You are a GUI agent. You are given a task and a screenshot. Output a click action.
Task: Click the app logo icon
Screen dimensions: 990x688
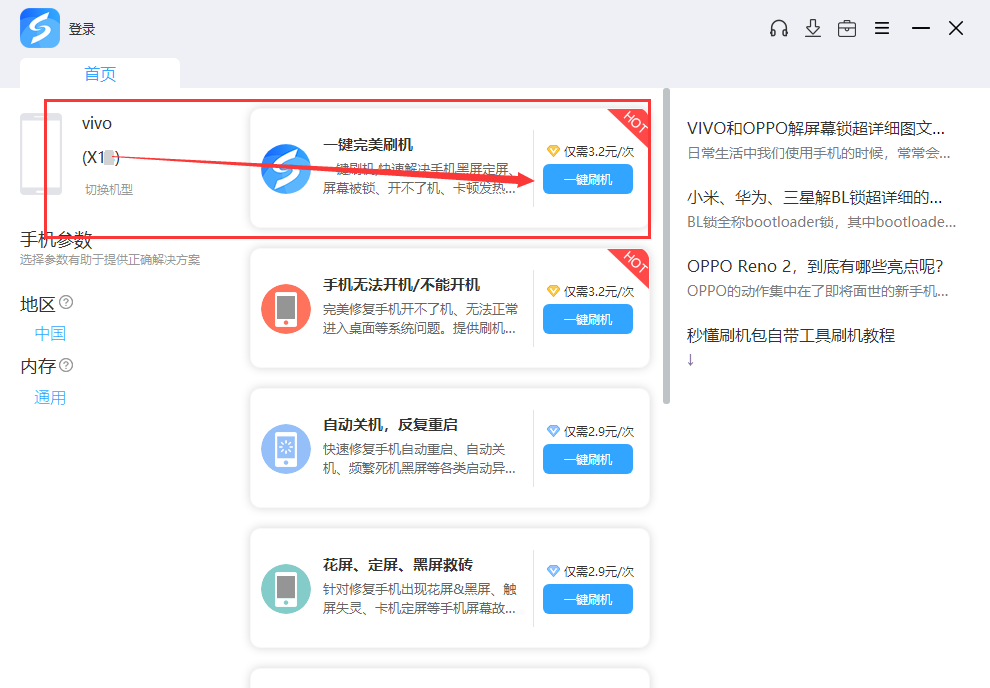pos(40,28)
